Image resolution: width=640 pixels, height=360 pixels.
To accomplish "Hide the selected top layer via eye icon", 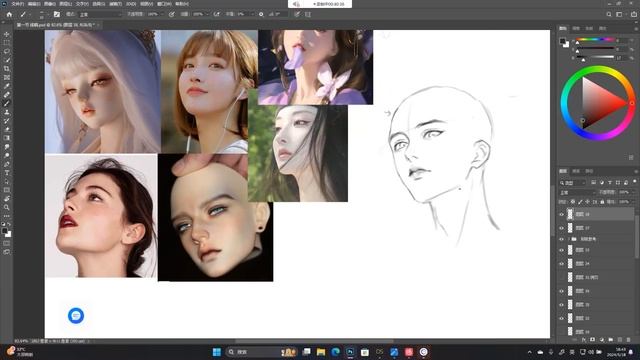I will [562, 214].
